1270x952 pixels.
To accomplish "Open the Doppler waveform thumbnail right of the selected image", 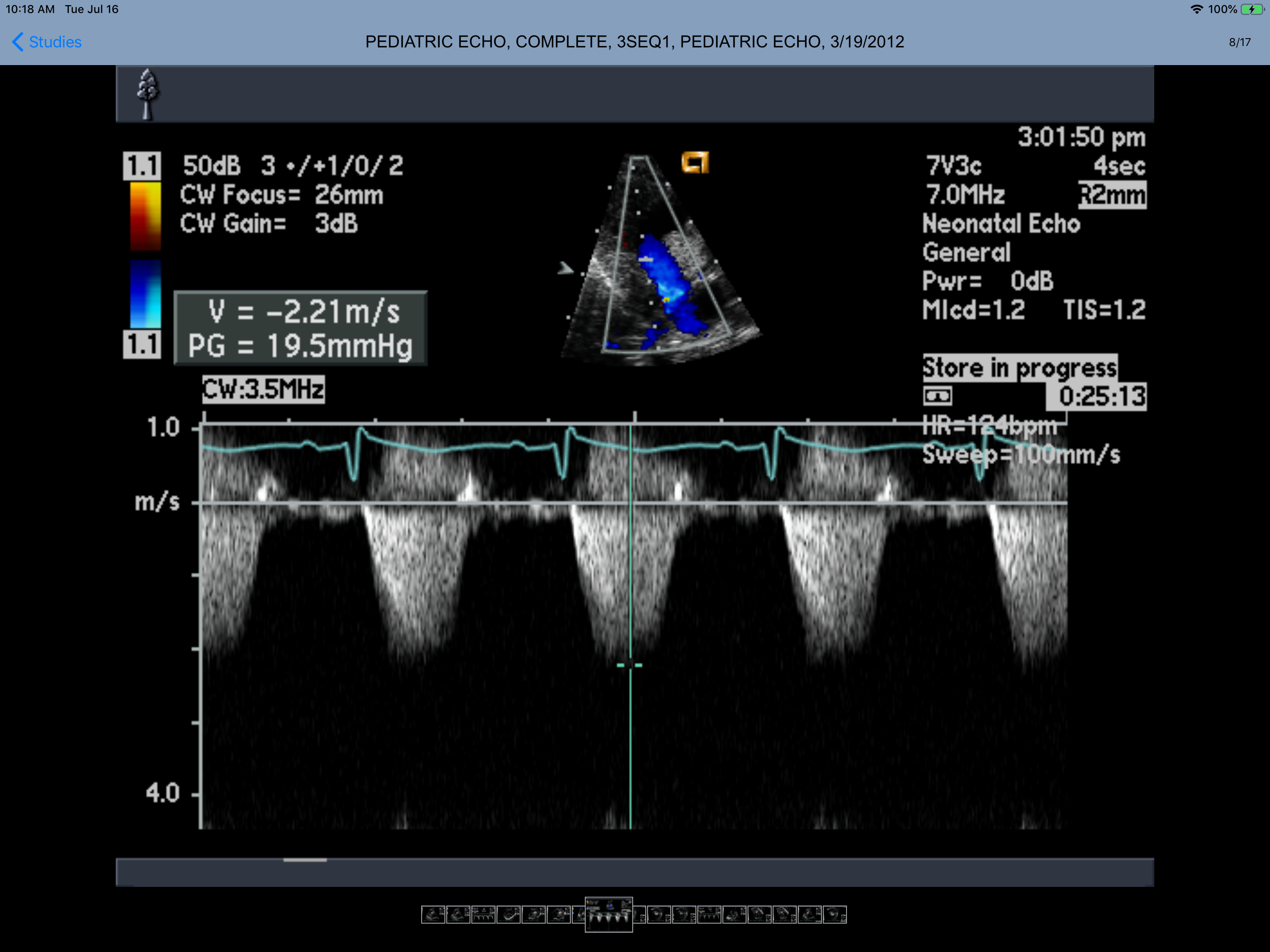I will point(710,915).
